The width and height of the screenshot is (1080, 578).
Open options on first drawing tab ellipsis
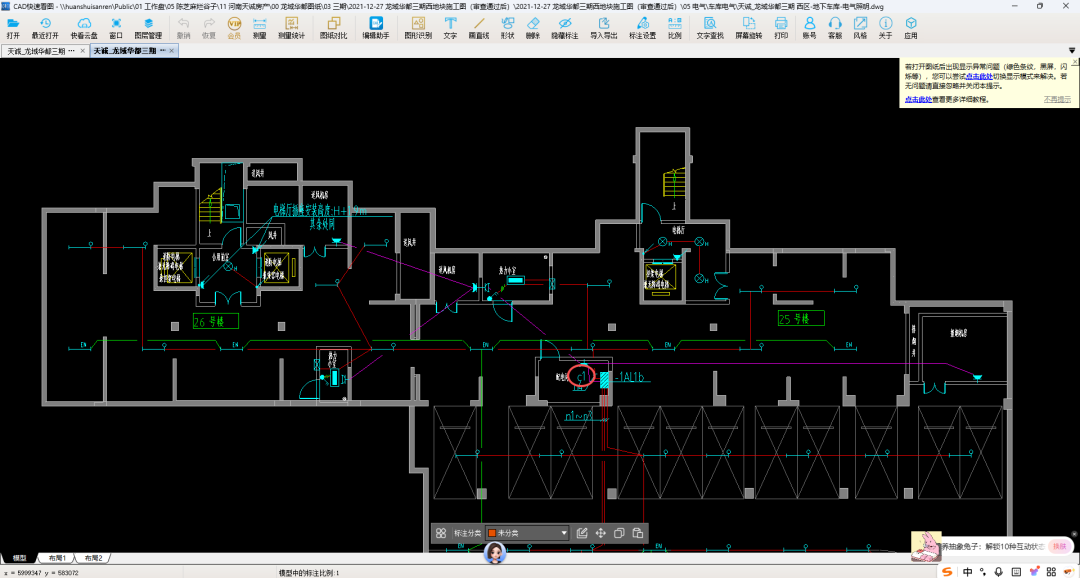(72, 51)
